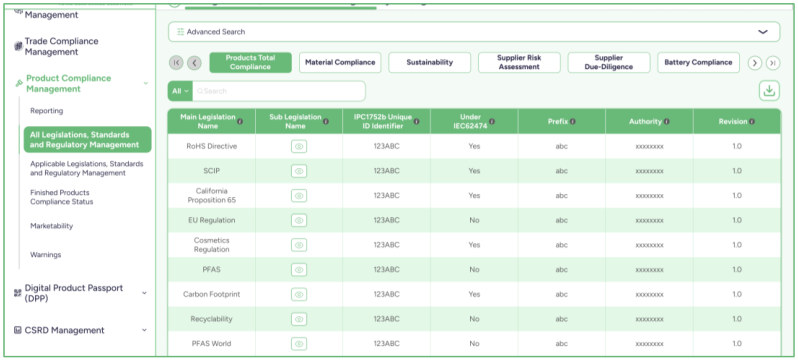
Task: Expand Digital Product Passport (DPP) chevron
Action: click(144, 293)
